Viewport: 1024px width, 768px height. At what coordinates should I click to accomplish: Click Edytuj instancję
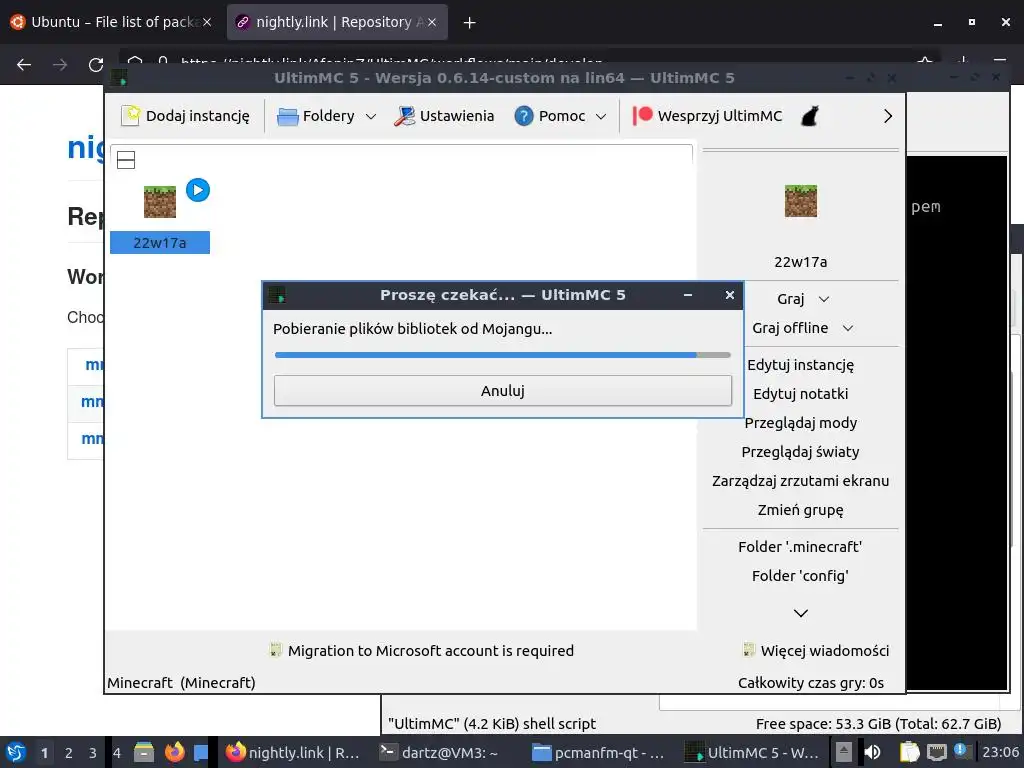[801, 365]
